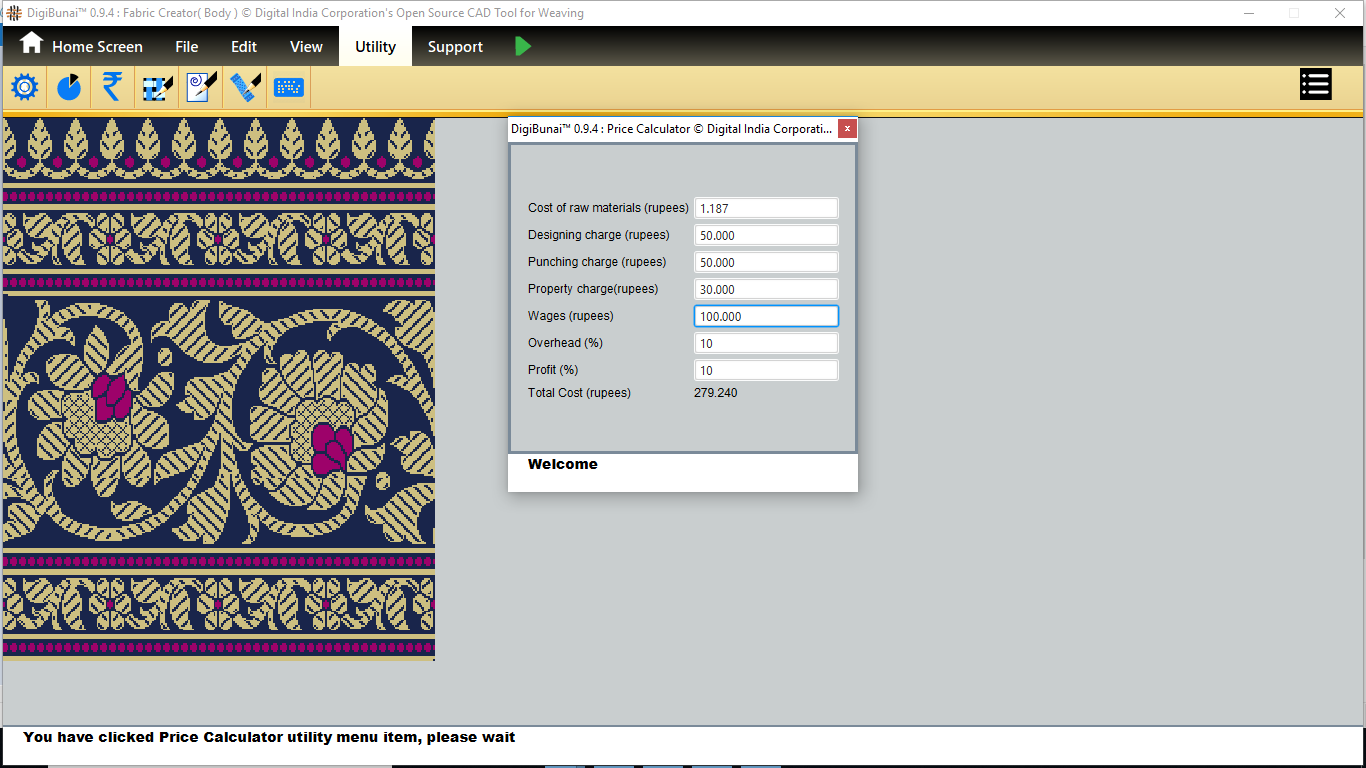Viewport: 1366px width, 768px height.
Task: Click the Cost of raw materials field
Action: tap(766, 208)
